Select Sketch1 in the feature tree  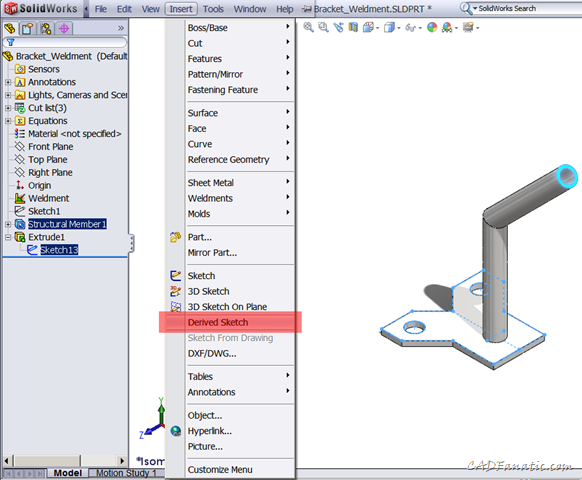click(44, 211)
